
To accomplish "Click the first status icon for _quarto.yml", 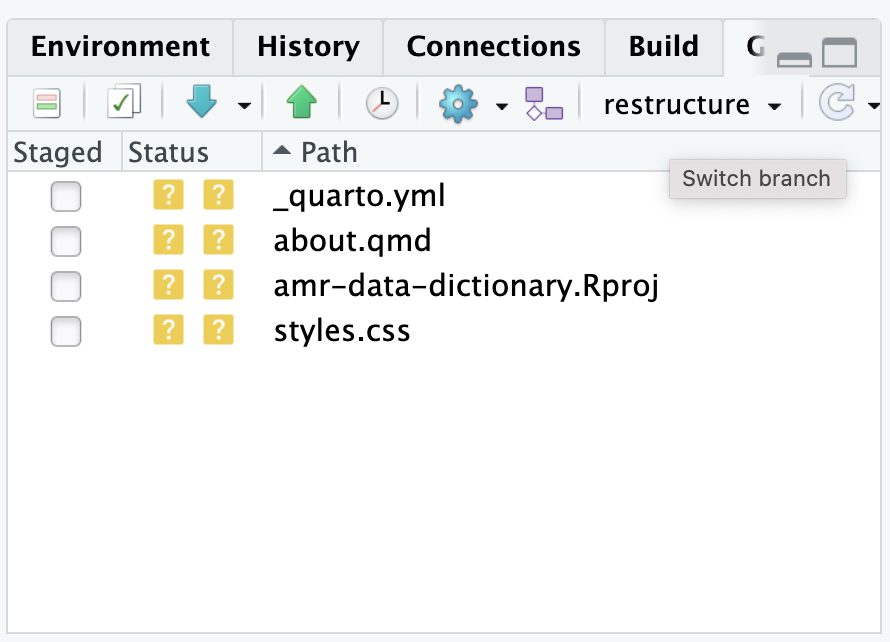I will (168, 195).
